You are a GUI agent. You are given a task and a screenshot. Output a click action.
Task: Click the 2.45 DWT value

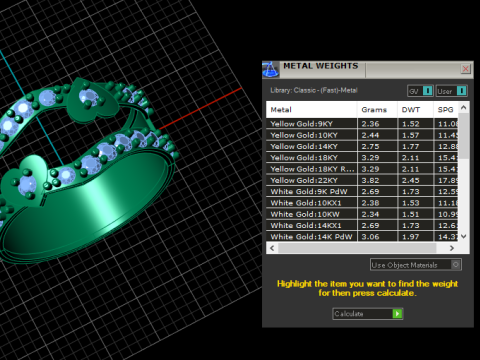[x=411, y=181]
